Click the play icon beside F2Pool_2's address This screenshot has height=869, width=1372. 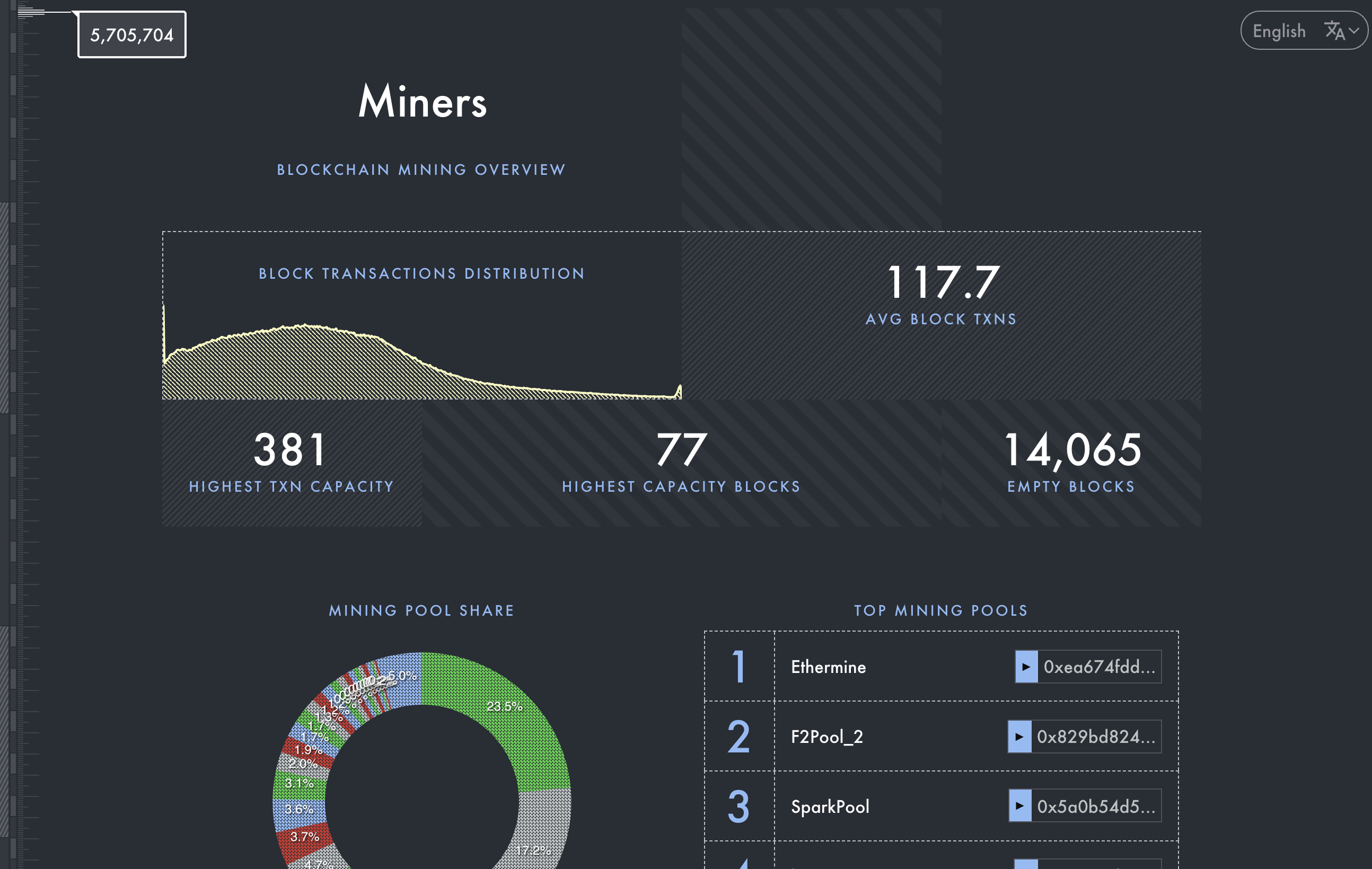click(x=1021, y=737)
